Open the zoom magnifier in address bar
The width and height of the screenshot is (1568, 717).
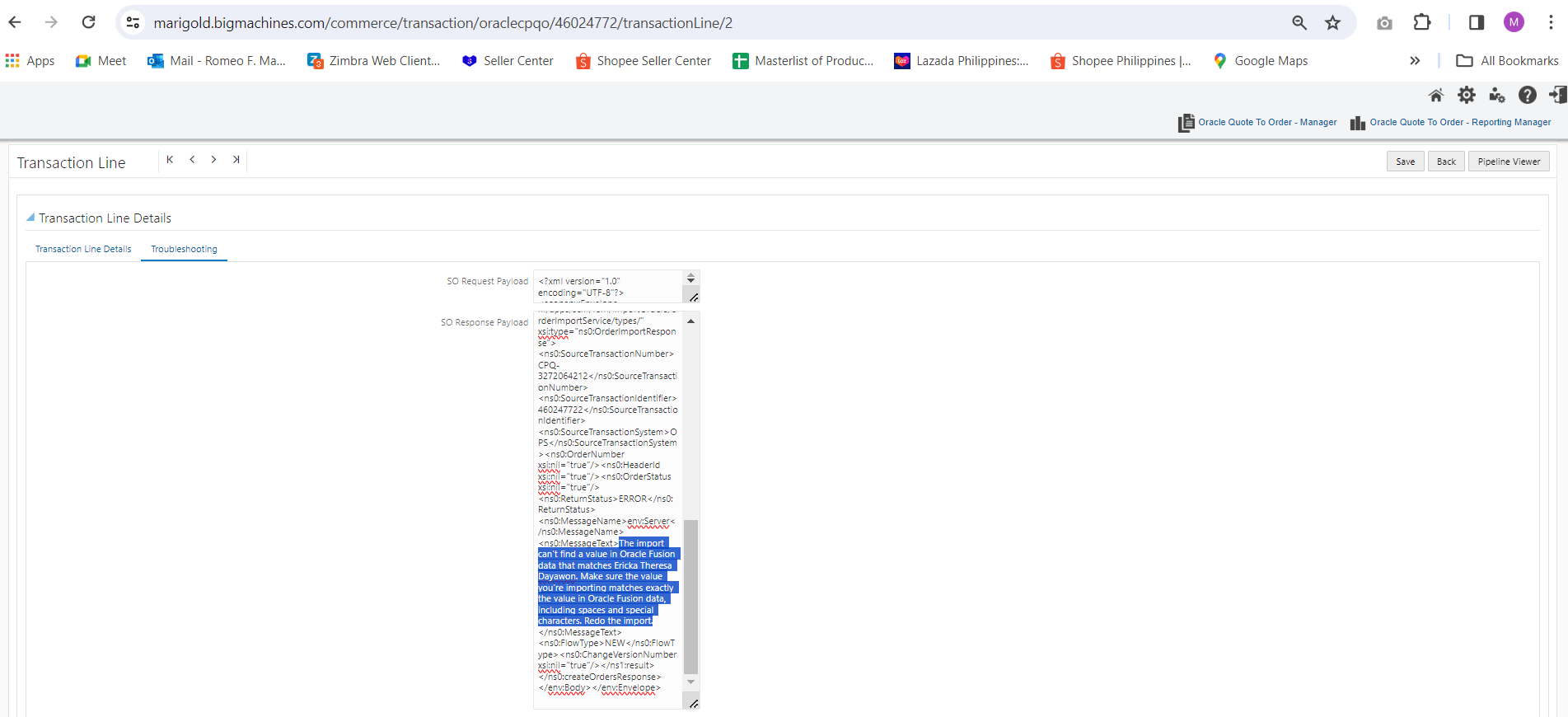pos(1299,22)
